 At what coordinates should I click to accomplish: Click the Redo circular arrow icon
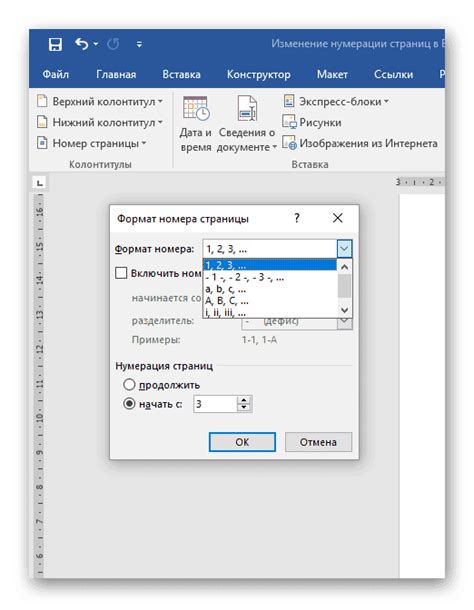113,44
